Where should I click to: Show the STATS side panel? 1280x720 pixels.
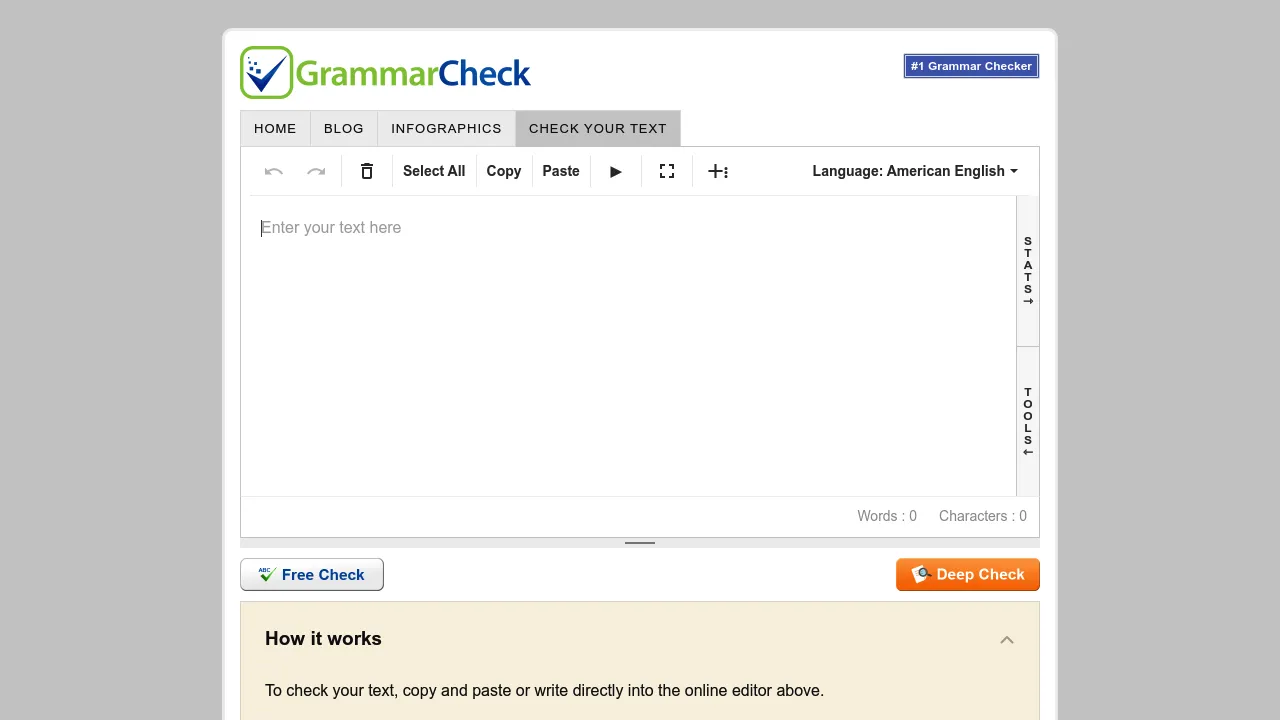pos(1027,268)
